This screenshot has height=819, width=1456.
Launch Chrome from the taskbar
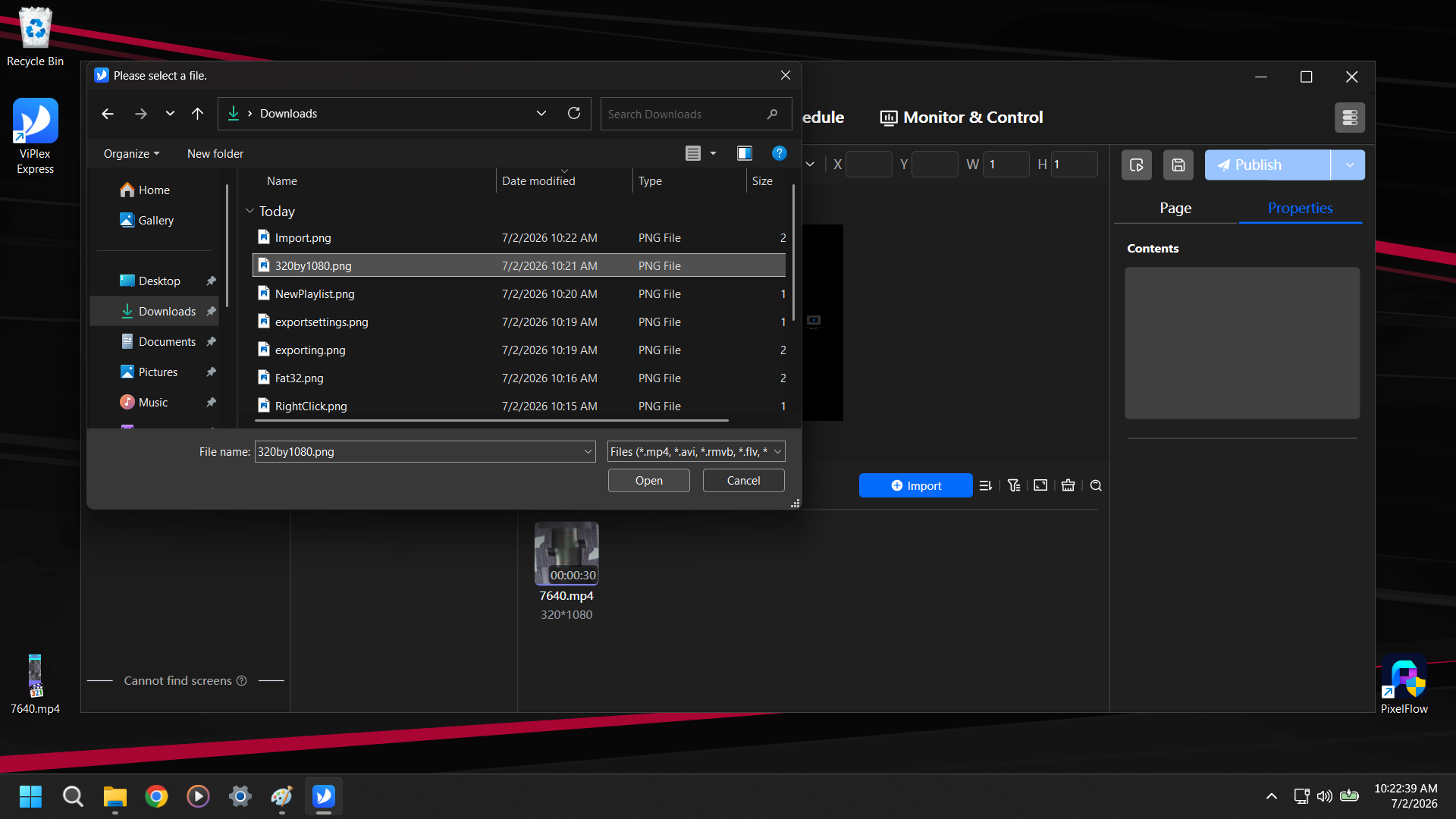pos(156,796)
